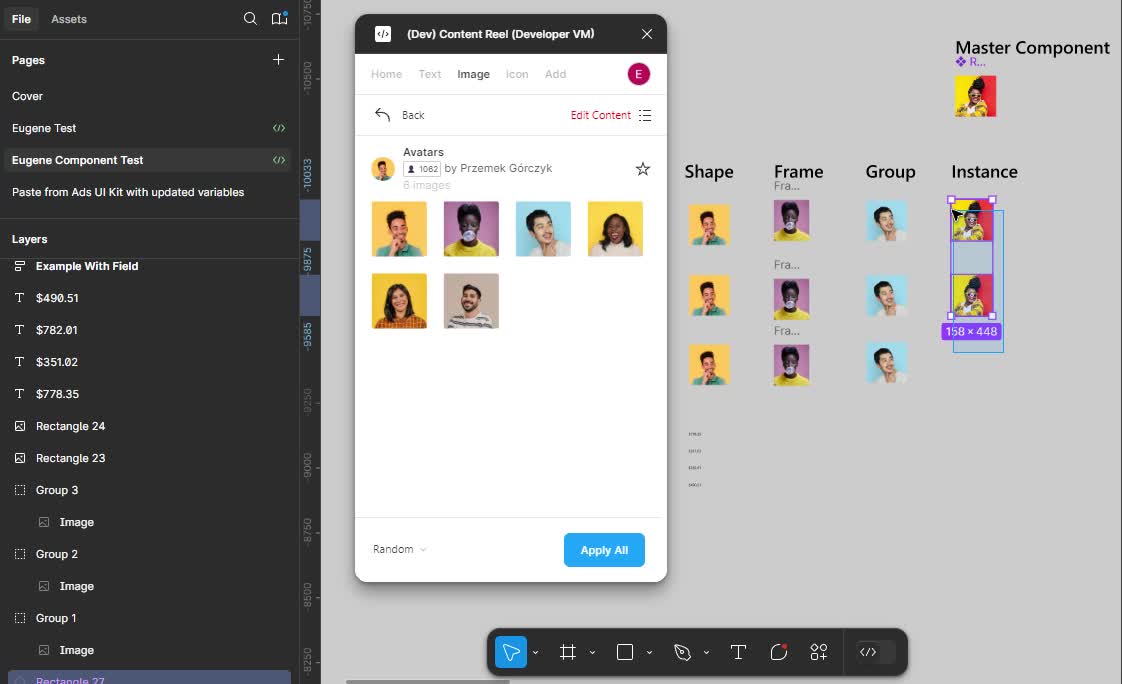The width and height of the screenshot is (1122, 684).
Task: Click the Edit Content link
Action: pyautogui.click(x=600, y=115)
